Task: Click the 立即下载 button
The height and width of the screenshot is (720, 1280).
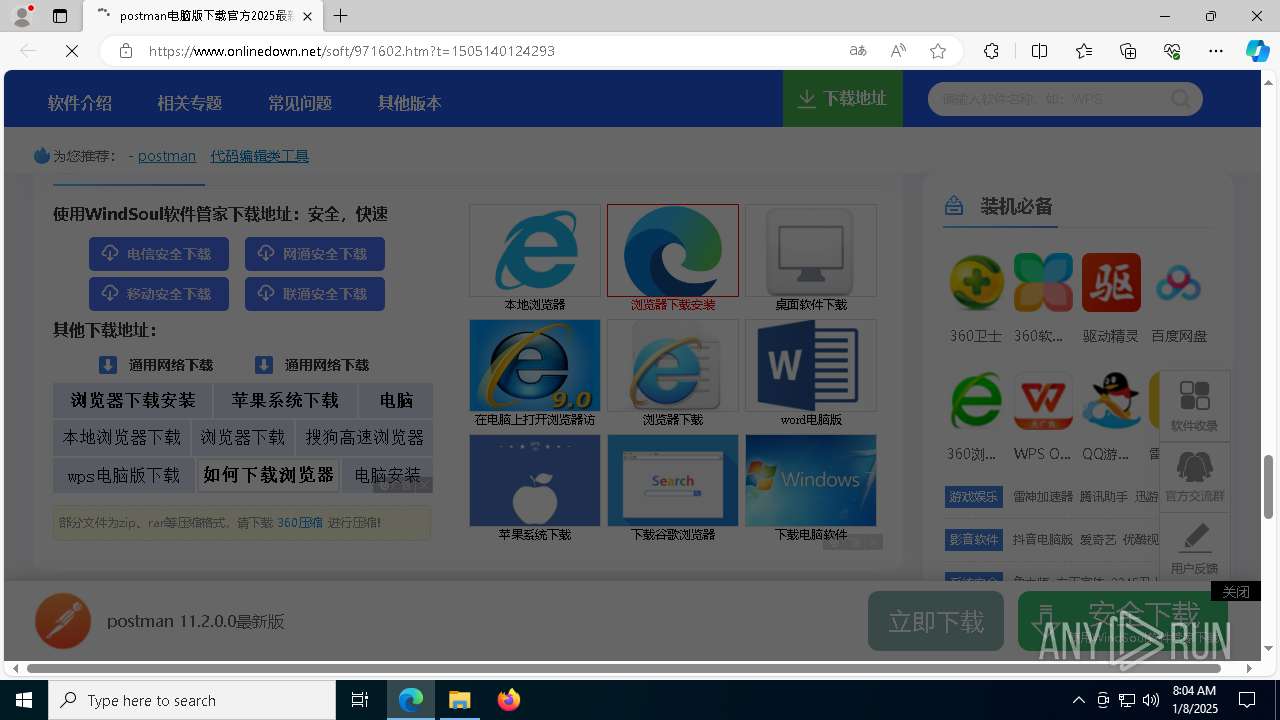Action: coord(936,621)
